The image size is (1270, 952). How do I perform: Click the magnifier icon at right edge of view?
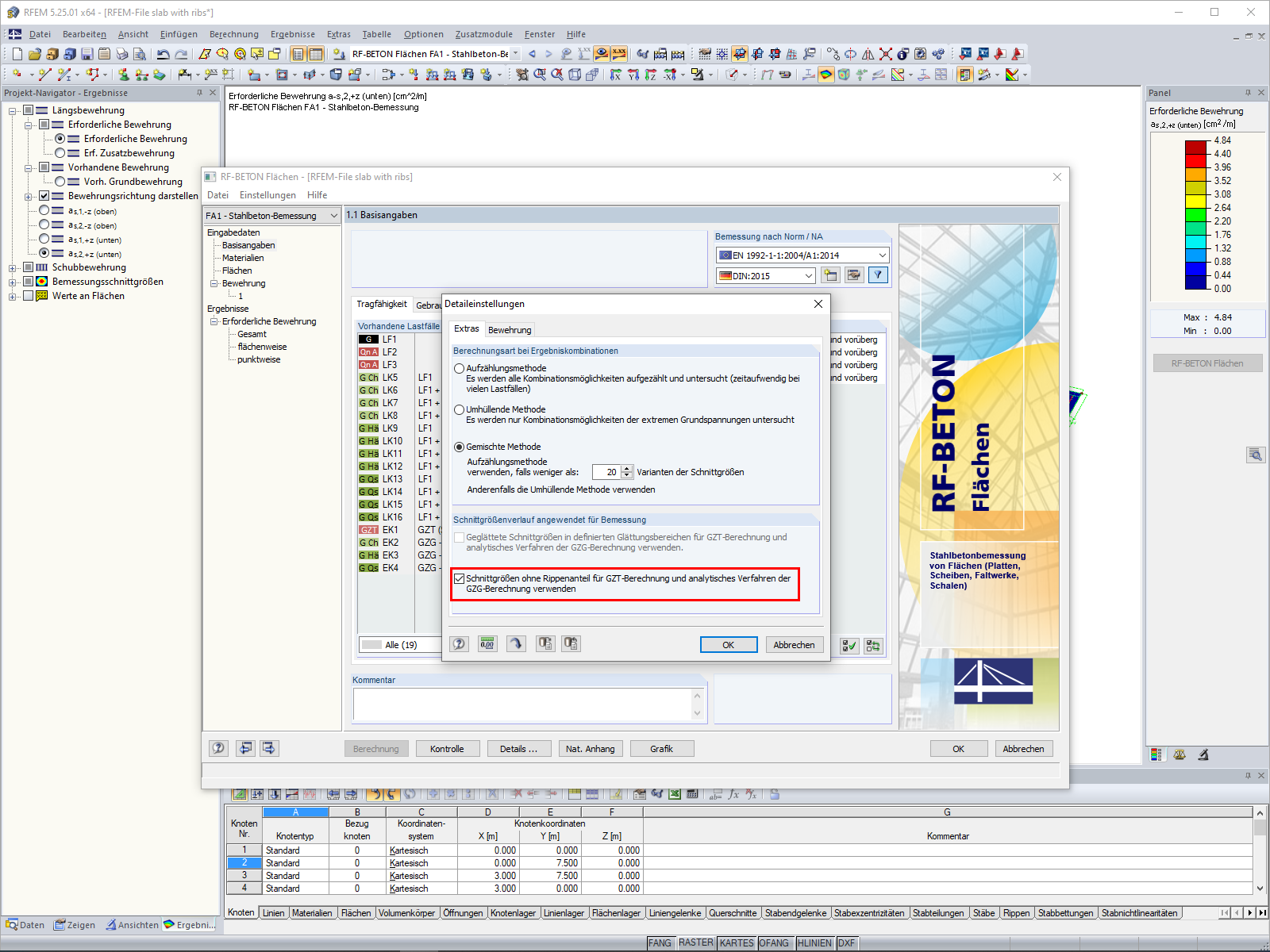coord(1255,455)
